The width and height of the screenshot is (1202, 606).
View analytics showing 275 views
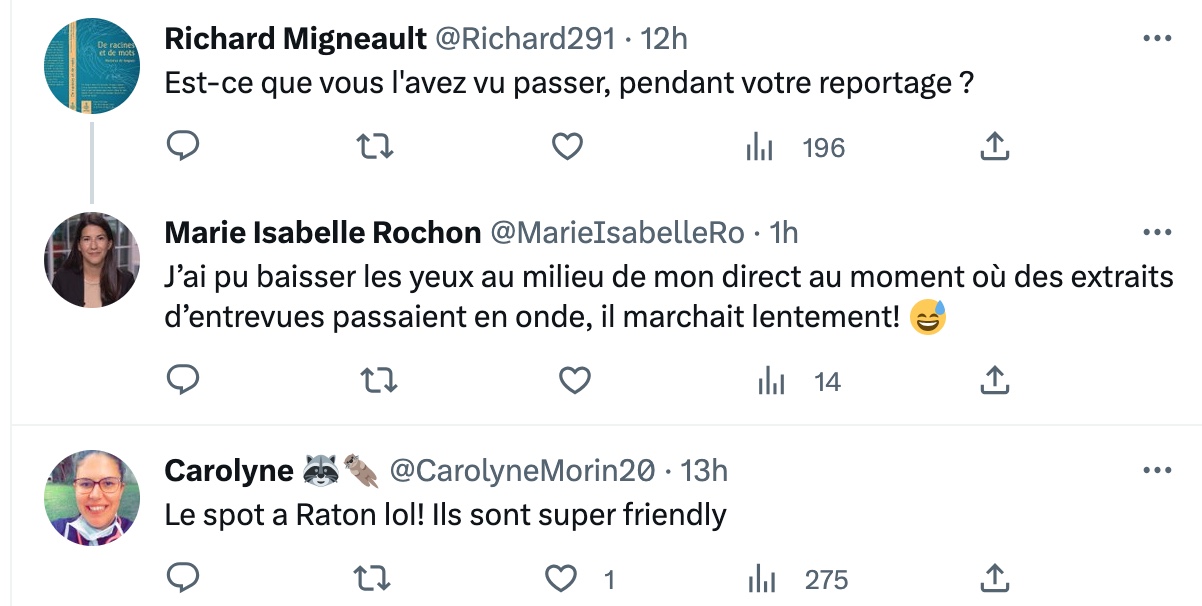[x=799, y=578]
